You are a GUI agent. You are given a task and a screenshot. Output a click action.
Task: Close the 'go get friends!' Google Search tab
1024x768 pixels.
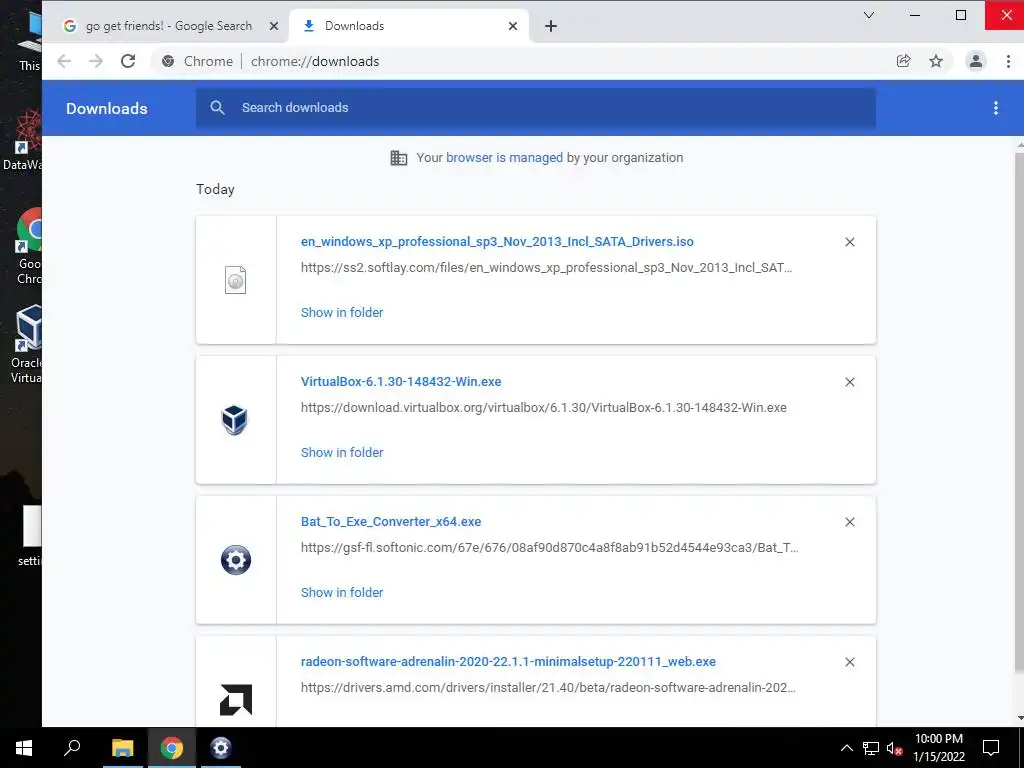(274, 26)
